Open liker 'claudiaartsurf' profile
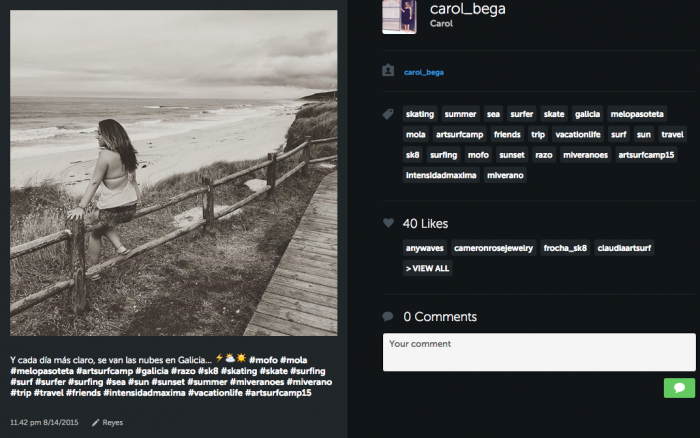This screenshot has height=438, width=700. coord(625,248)
